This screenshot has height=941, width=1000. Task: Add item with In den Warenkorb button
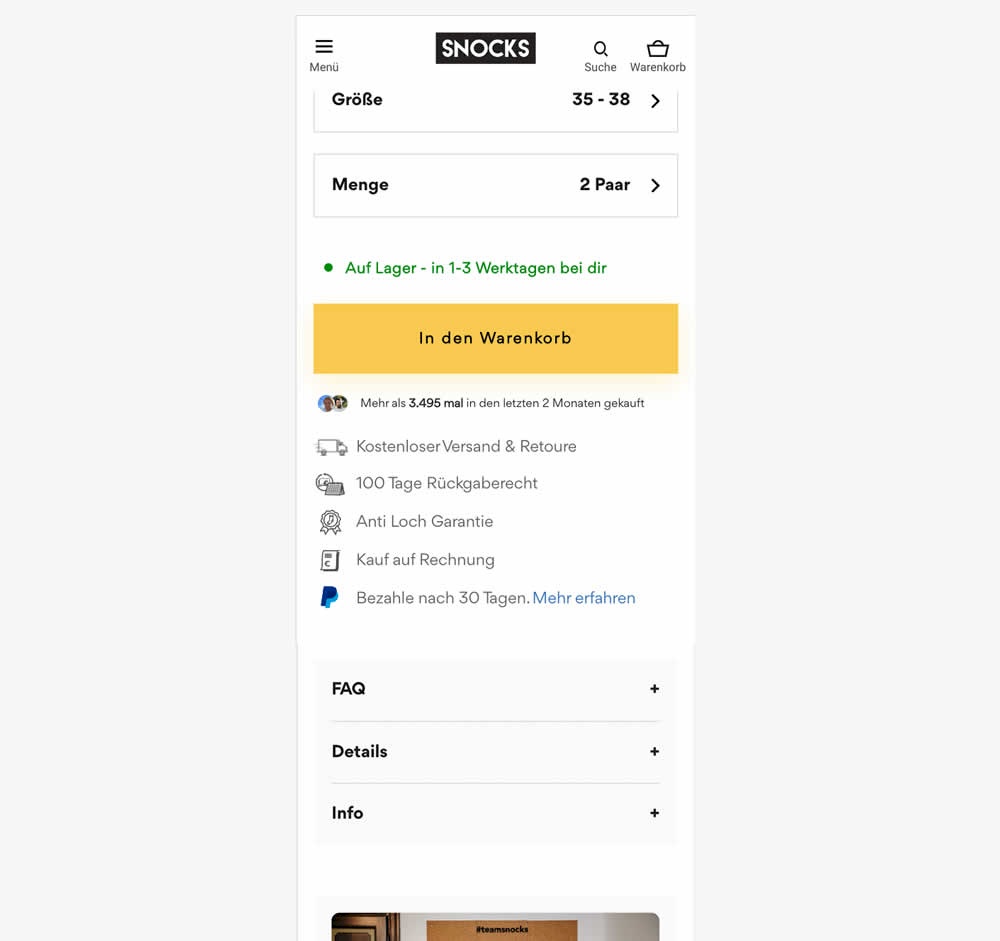click(495, 339)
